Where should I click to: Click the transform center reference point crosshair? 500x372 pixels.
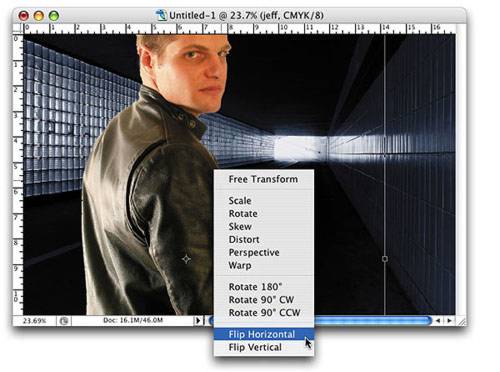[186, 259]
